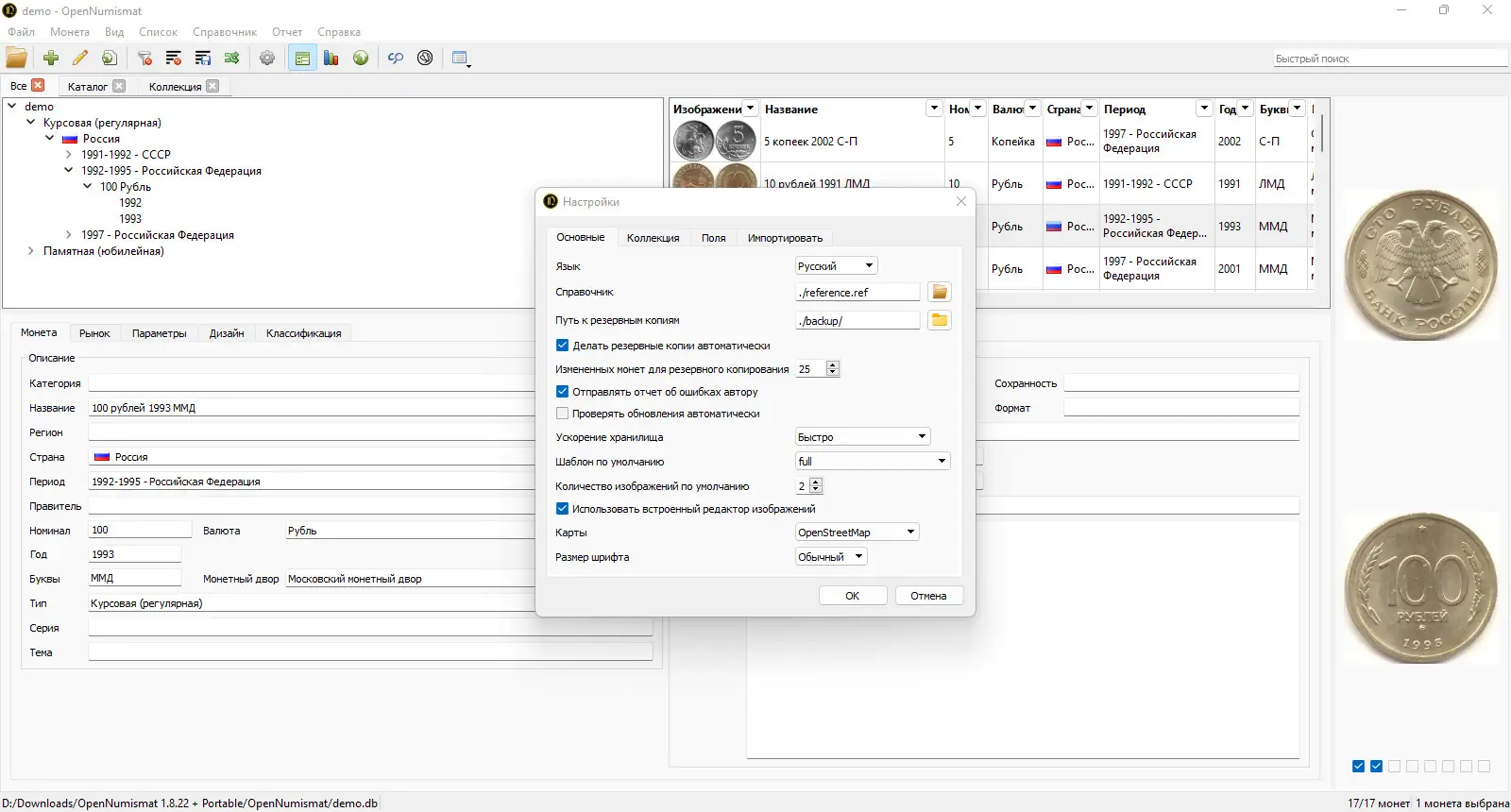The height and width of the screenshot is (812, 1511).
Task: Switch to the highlighted table view icon
Action: point(302,59)
